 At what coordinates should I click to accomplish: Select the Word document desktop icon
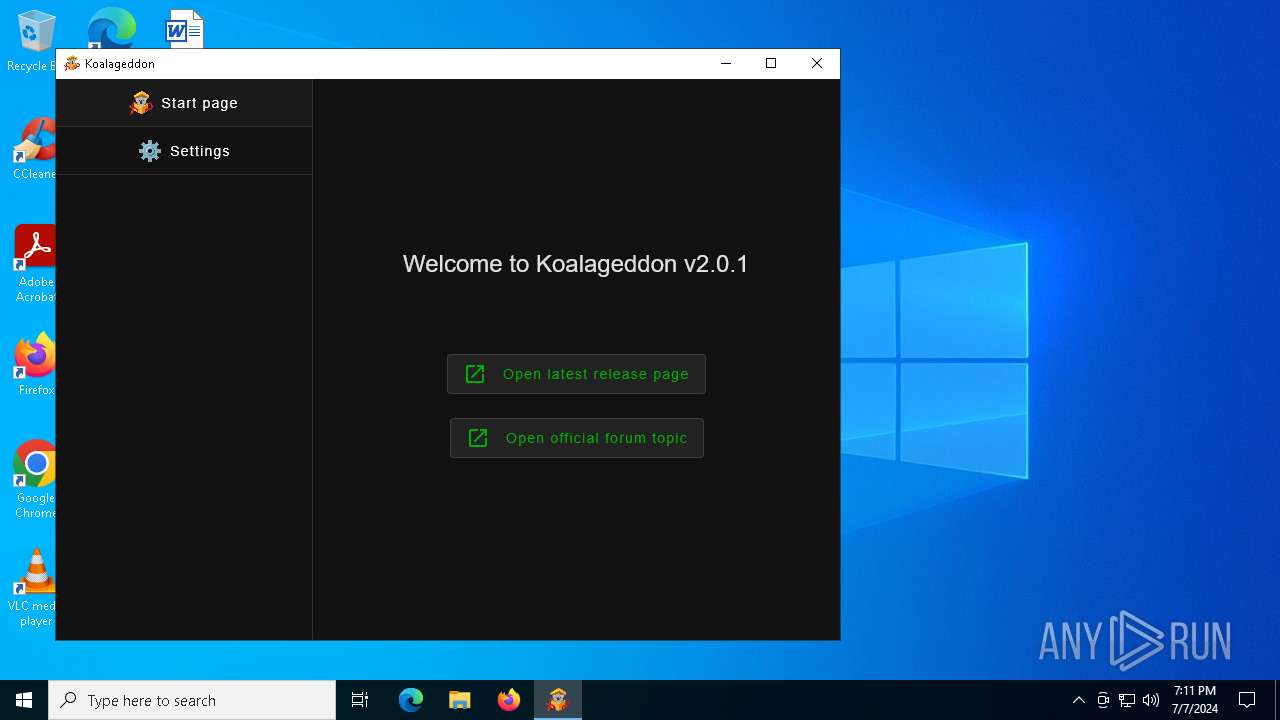(184, 28)
